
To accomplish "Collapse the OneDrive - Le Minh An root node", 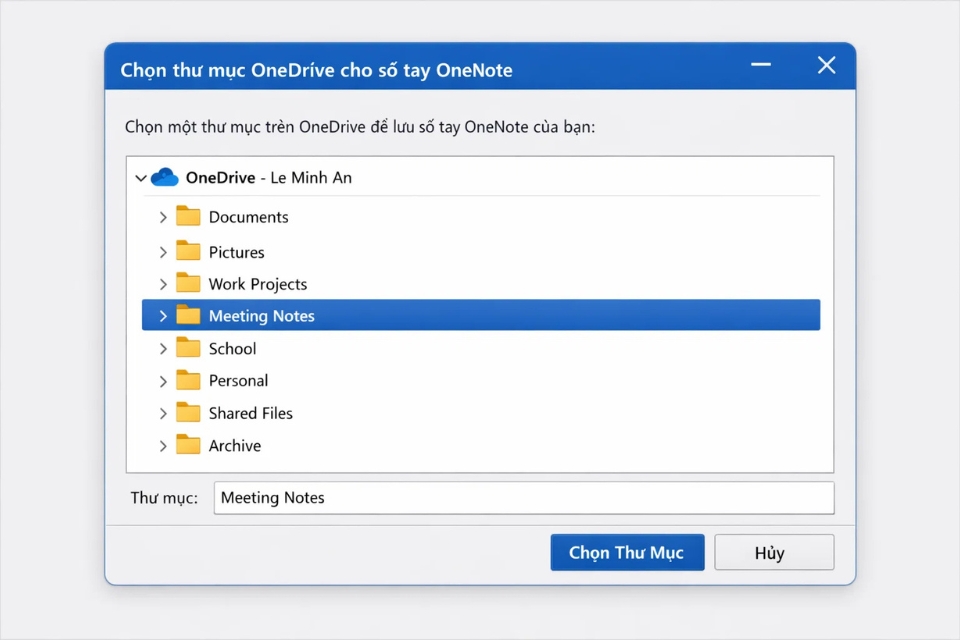I will pyautogui.click(x=141, y=177).
